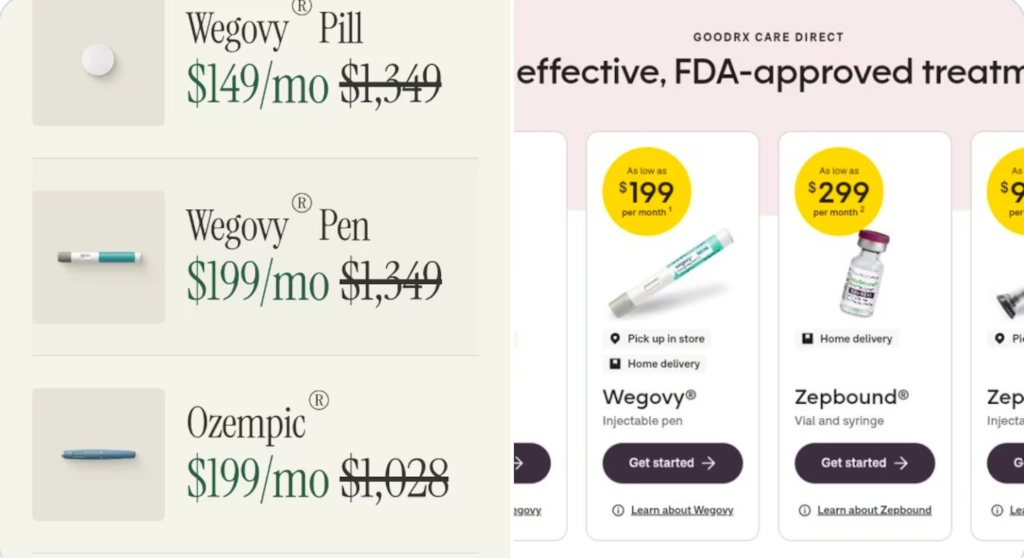The height and width of the screenshot is (558, 1024).
Task: Click the arrow icon in Zepbound's Get started button
Action: [x=901, y=463]
